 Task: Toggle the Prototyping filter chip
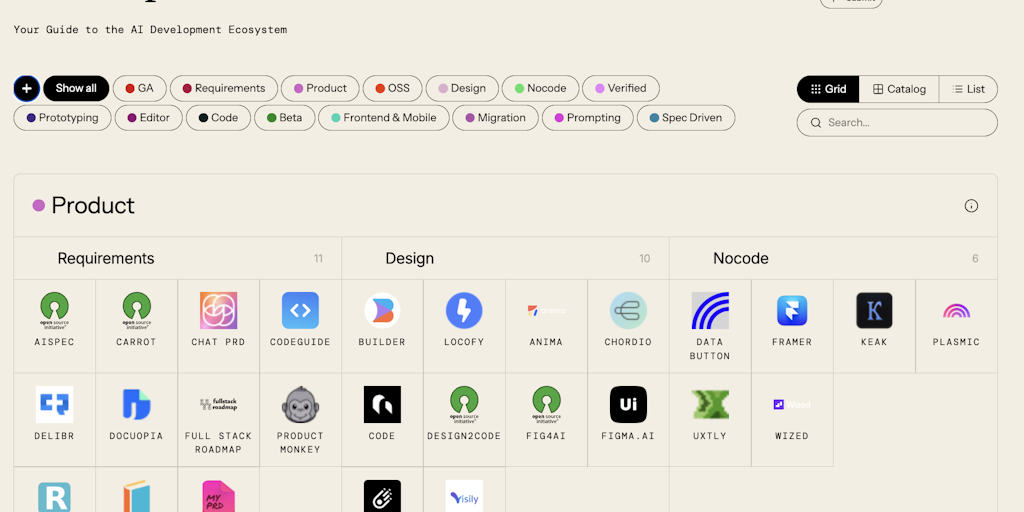pyautogui.click(x=63, y=118)
